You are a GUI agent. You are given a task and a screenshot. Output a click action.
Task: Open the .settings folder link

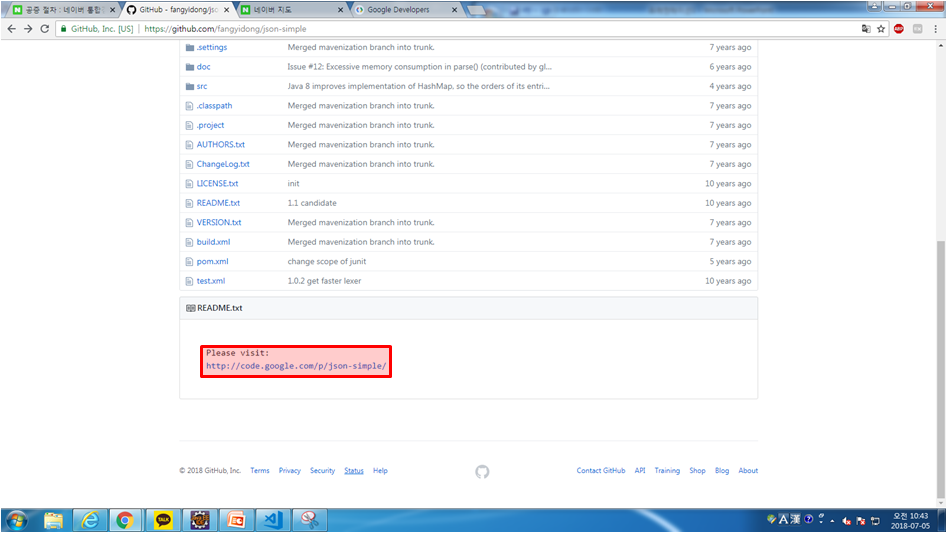click(212, 47)
